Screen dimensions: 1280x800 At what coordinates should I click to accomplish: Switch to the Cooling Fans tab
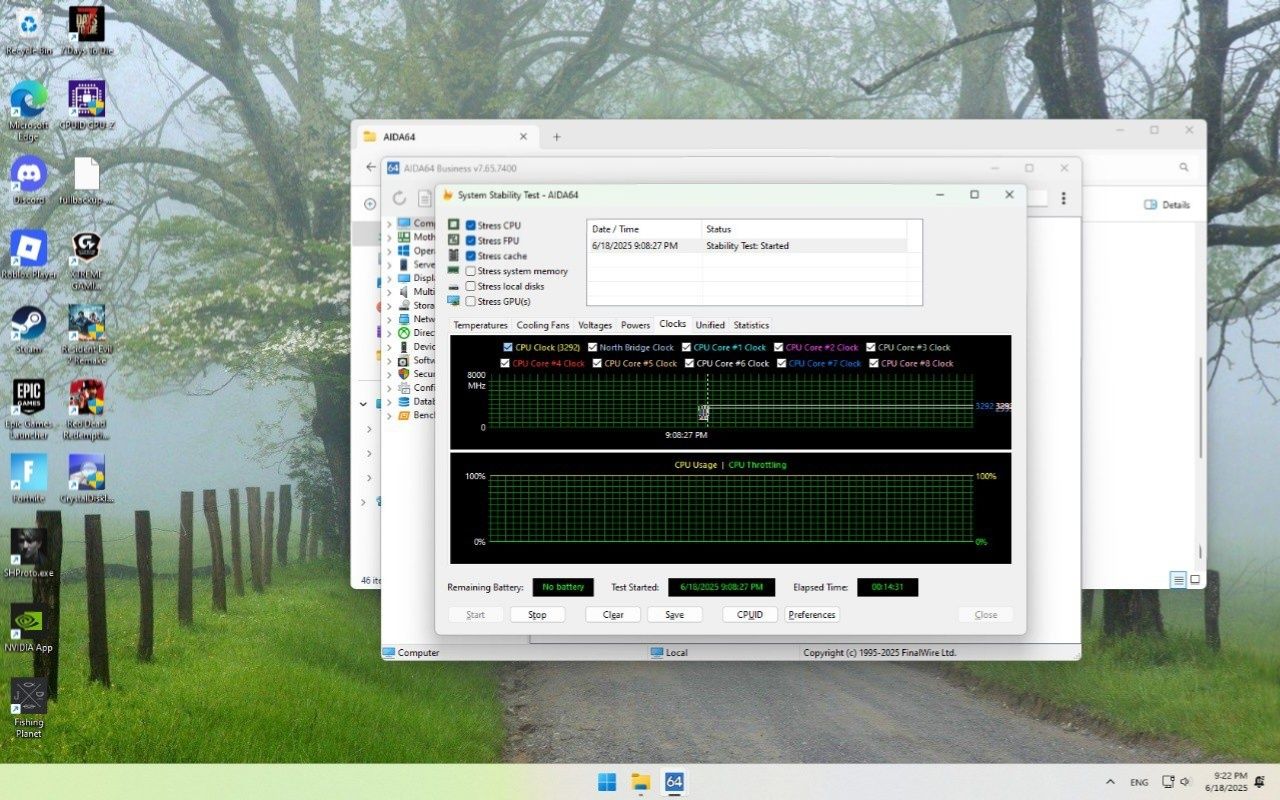543,325
